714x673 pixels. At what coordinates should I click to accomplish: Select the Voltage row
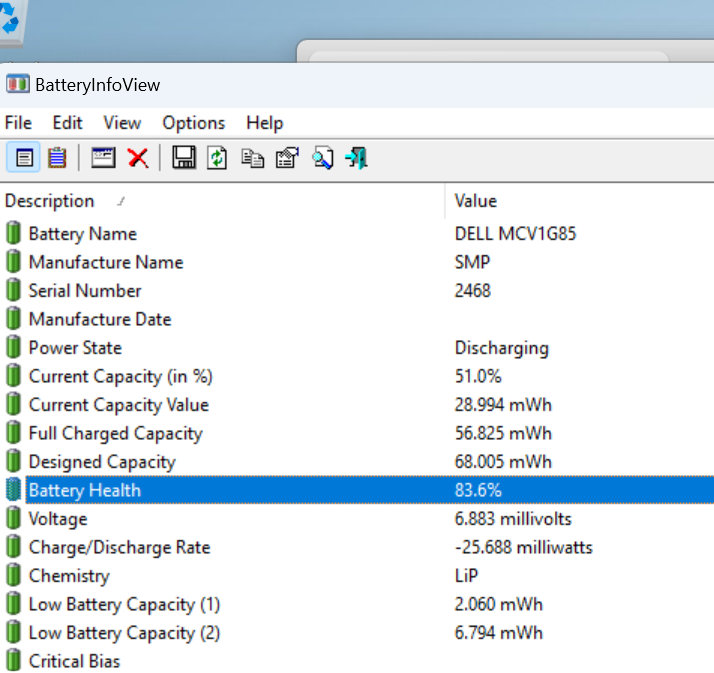pos(357,519)
